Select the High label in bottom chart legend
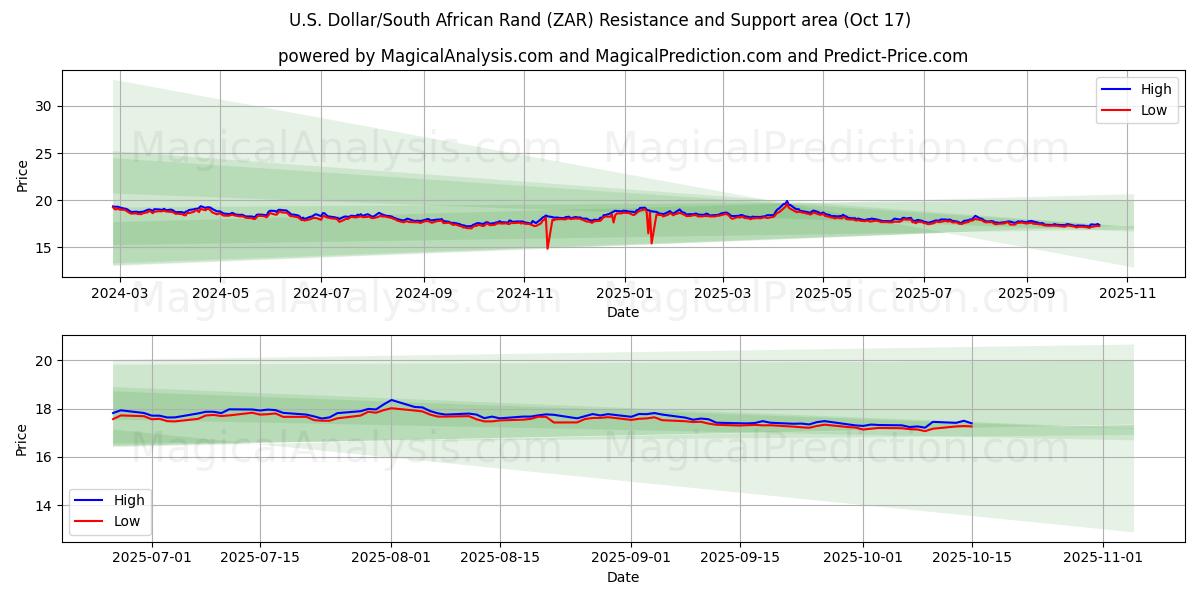The image size is (1200, 600). [129, 500]
